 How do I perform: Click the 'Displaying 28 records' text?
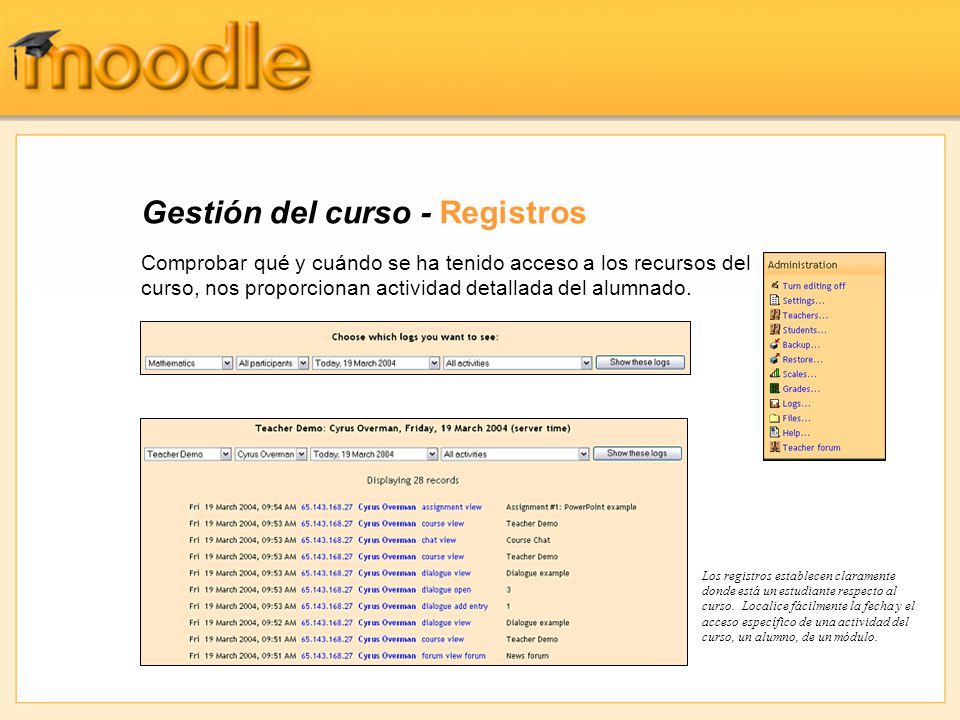point(413,481)
